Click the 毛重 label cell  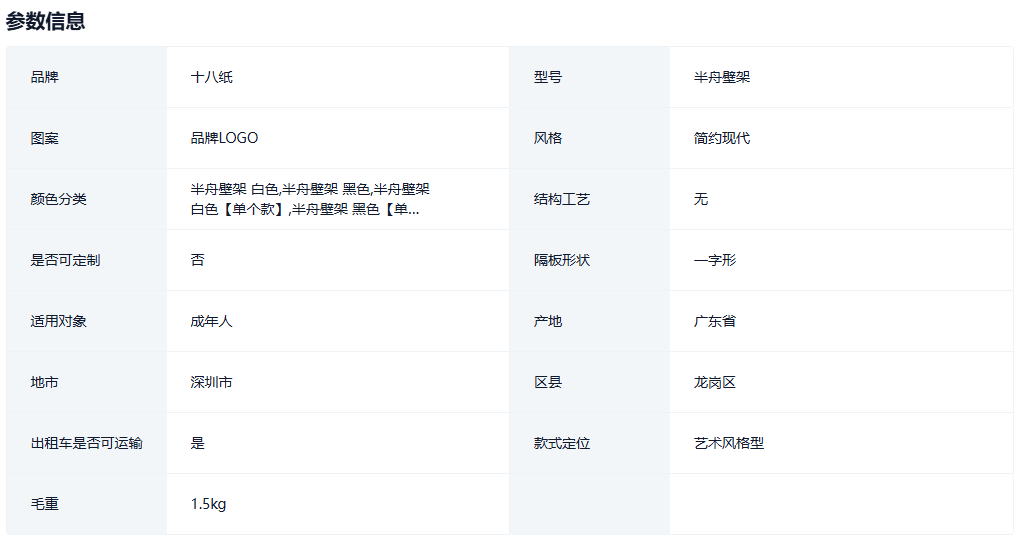[45, 504]
